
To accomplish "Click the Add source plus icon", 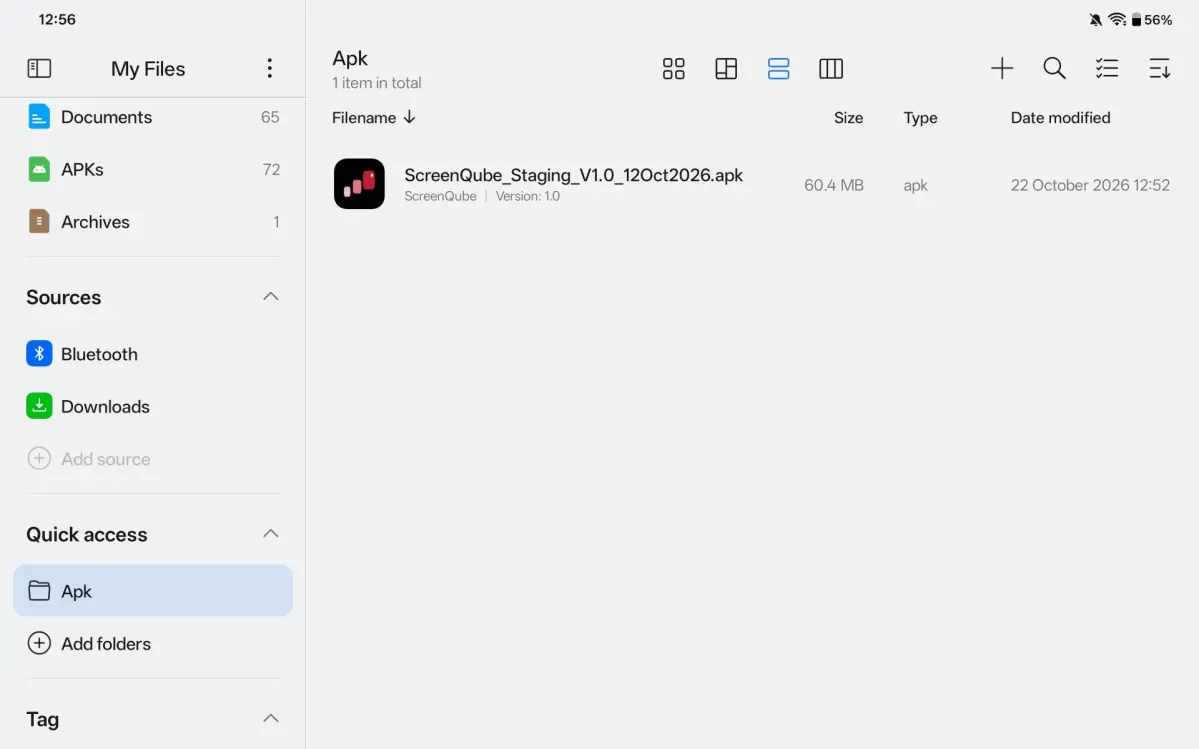I will point(39,459).
